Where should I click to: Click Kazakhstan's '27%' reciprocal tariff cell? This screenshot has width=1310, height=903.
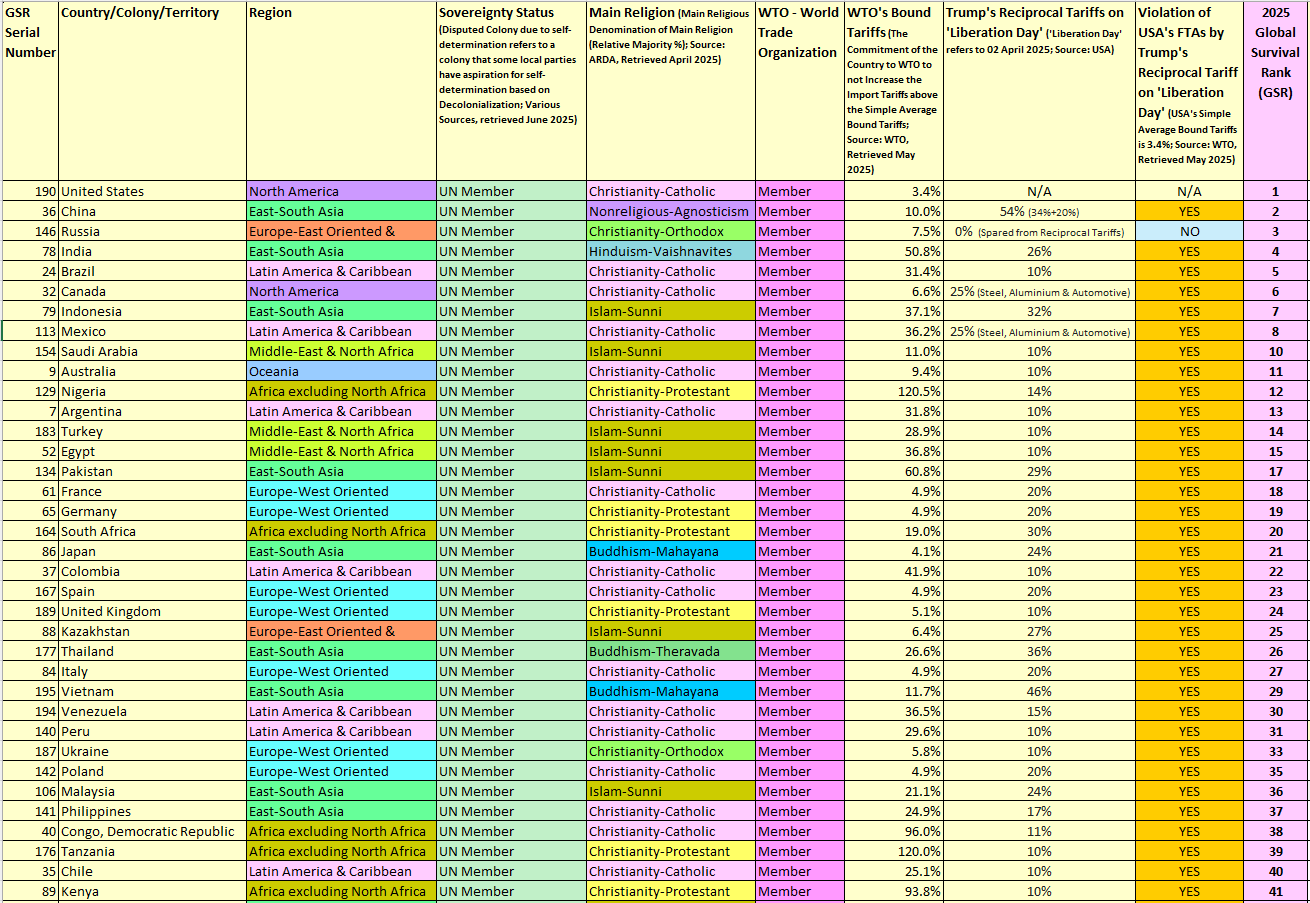[x=1039, y=631]
